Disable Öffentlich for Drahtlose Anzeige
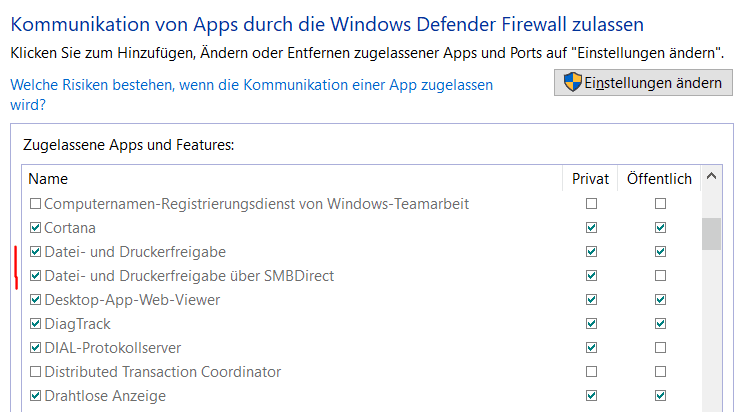 (659, 396)
